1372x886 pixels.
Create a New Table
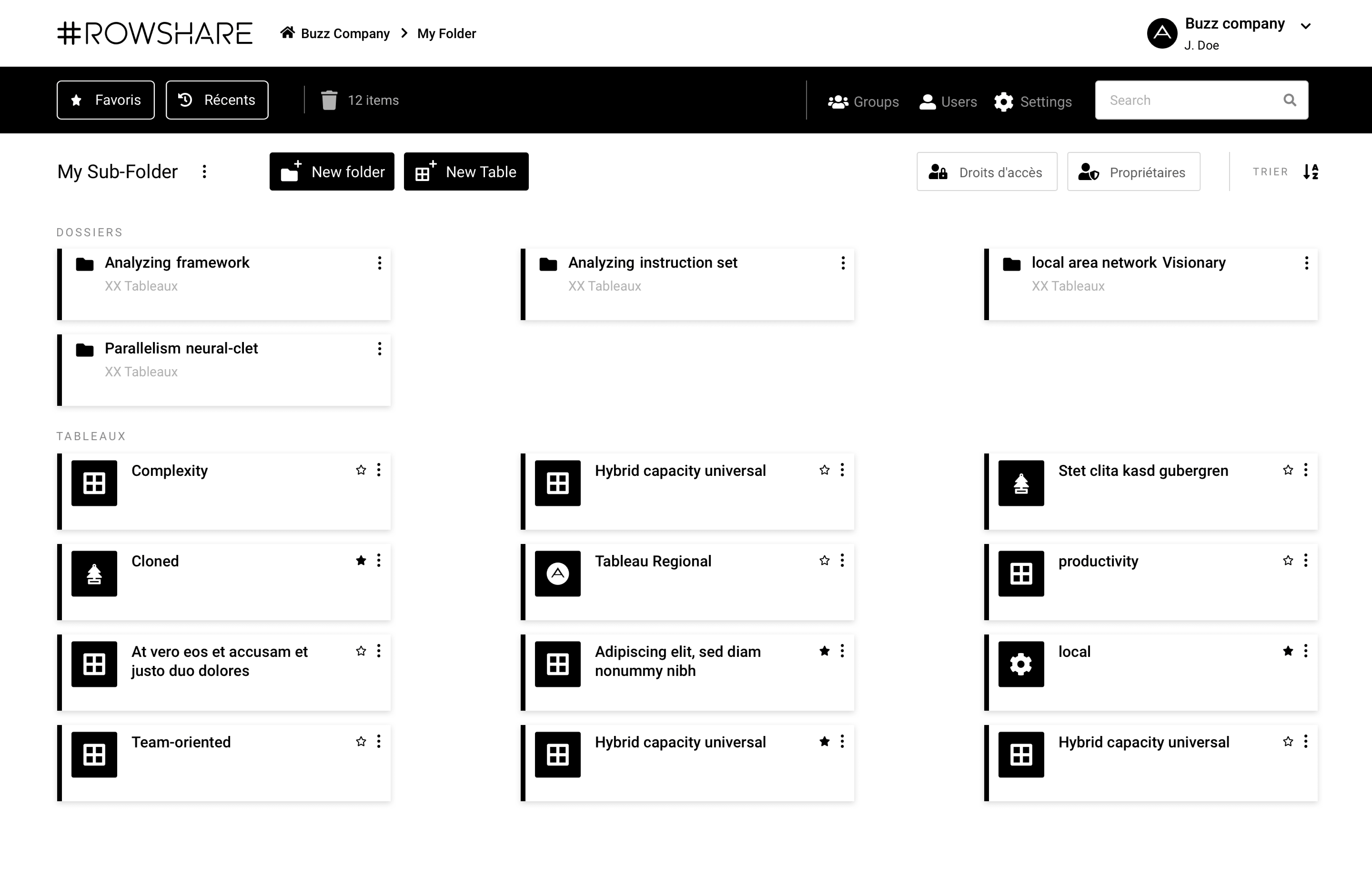point(465,171)
